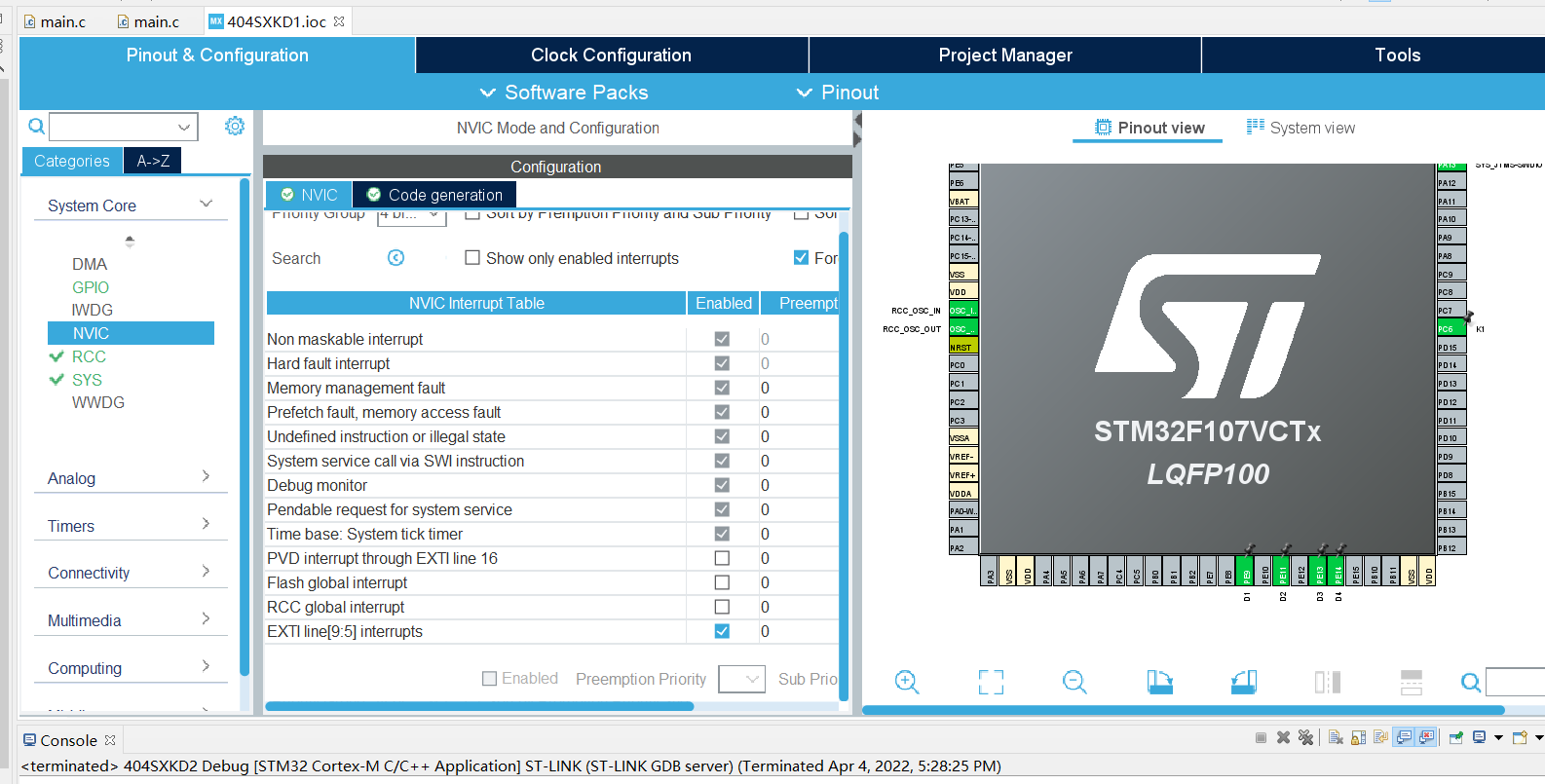1545x784 pixels.
Task: Disable EXTI line[9:5] interrupts checkbox
Action: [x=722, y=631]
